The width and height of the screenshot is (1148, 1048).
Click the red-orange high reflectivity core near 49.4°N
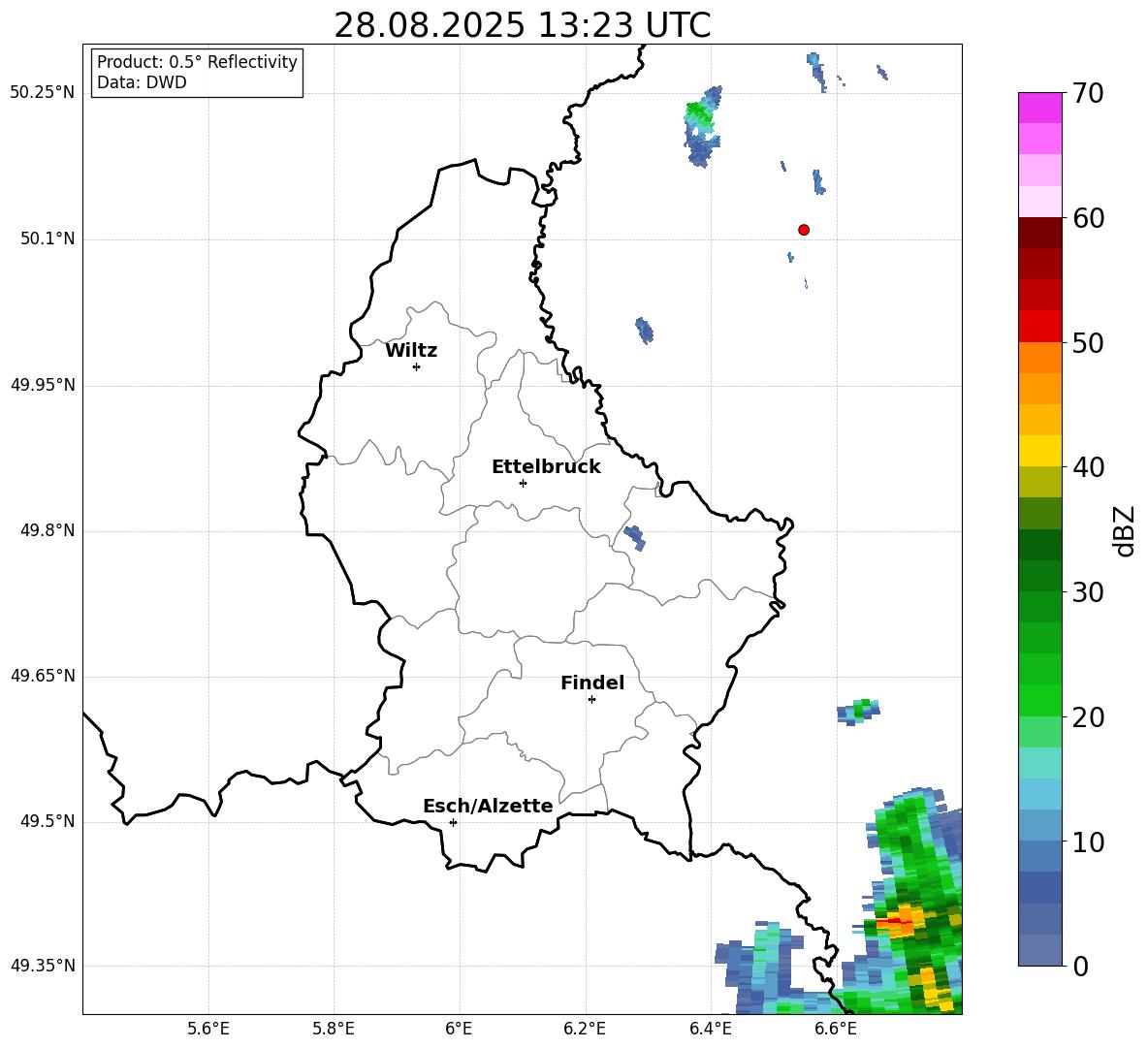coord(898,921)
